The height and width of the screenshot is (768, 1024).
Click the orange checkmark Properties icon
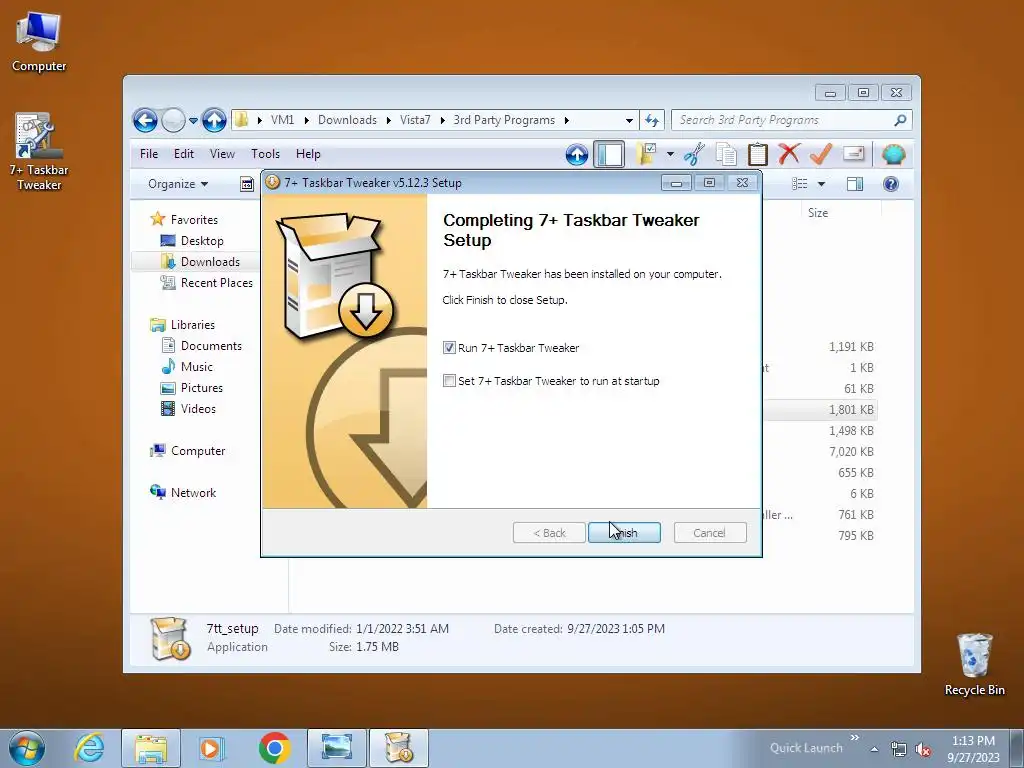coord(821,155)
